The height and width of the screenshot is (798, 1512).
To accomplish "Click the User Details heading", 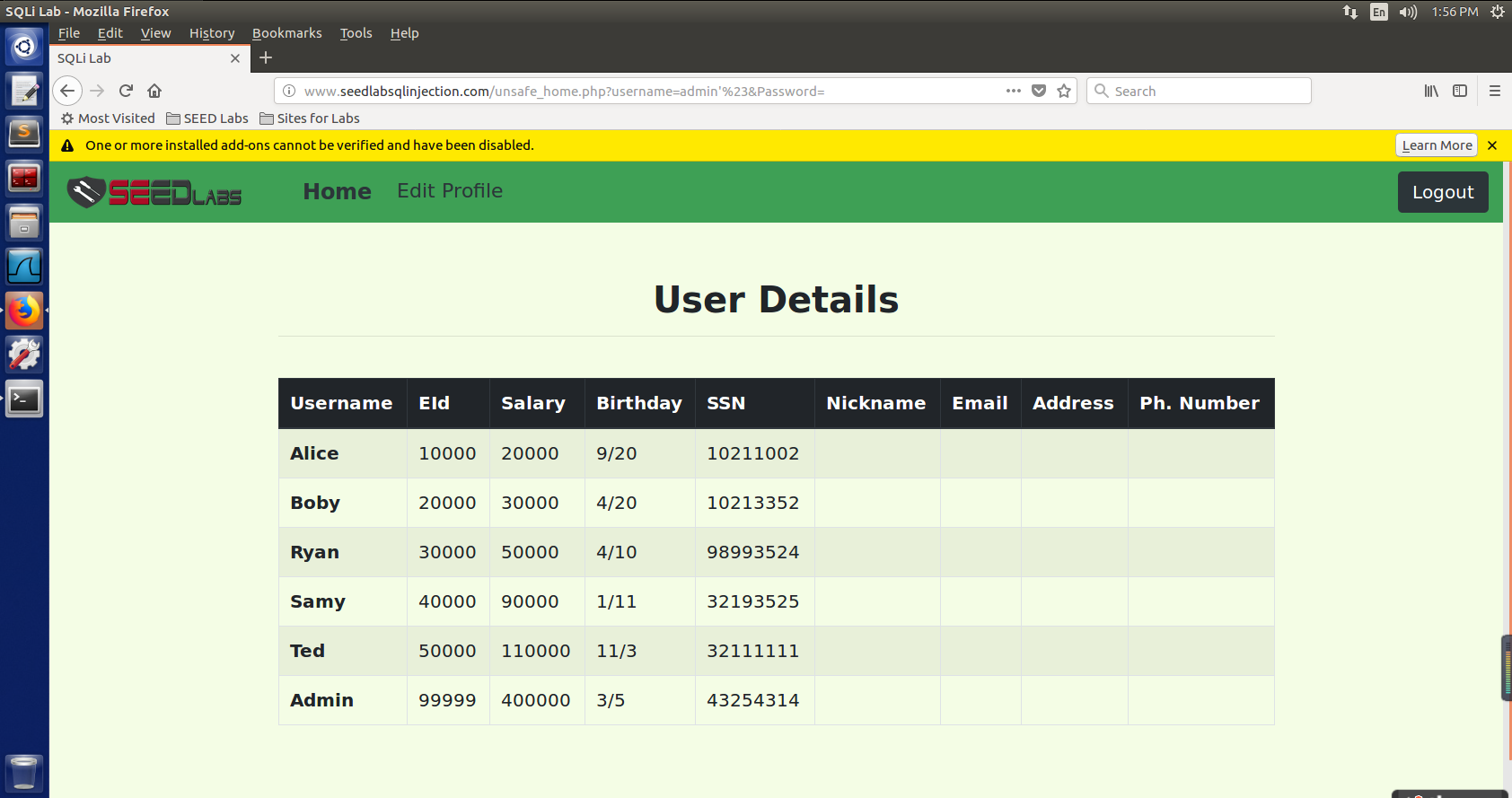I will coord(776,299).
